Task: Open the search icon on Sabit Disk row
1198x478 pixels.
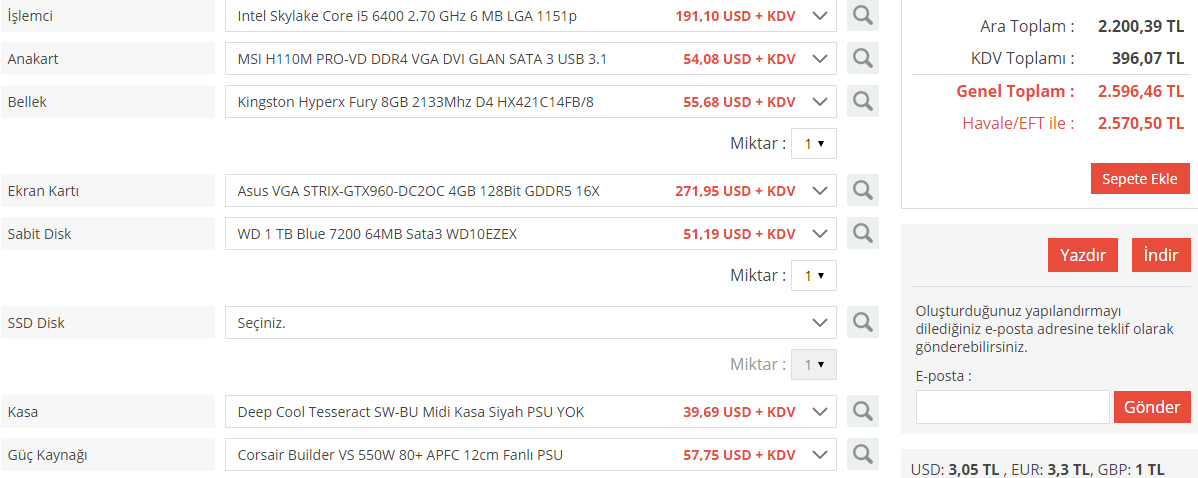Action: point(862,234)
